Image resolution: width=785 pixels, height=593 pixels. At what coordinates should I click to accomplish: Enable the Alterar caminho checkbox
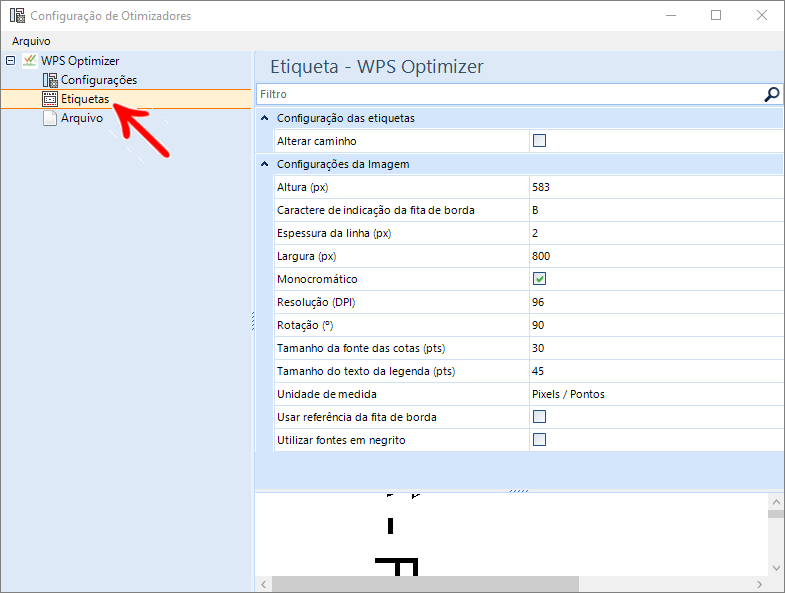[x=539, y=141]
